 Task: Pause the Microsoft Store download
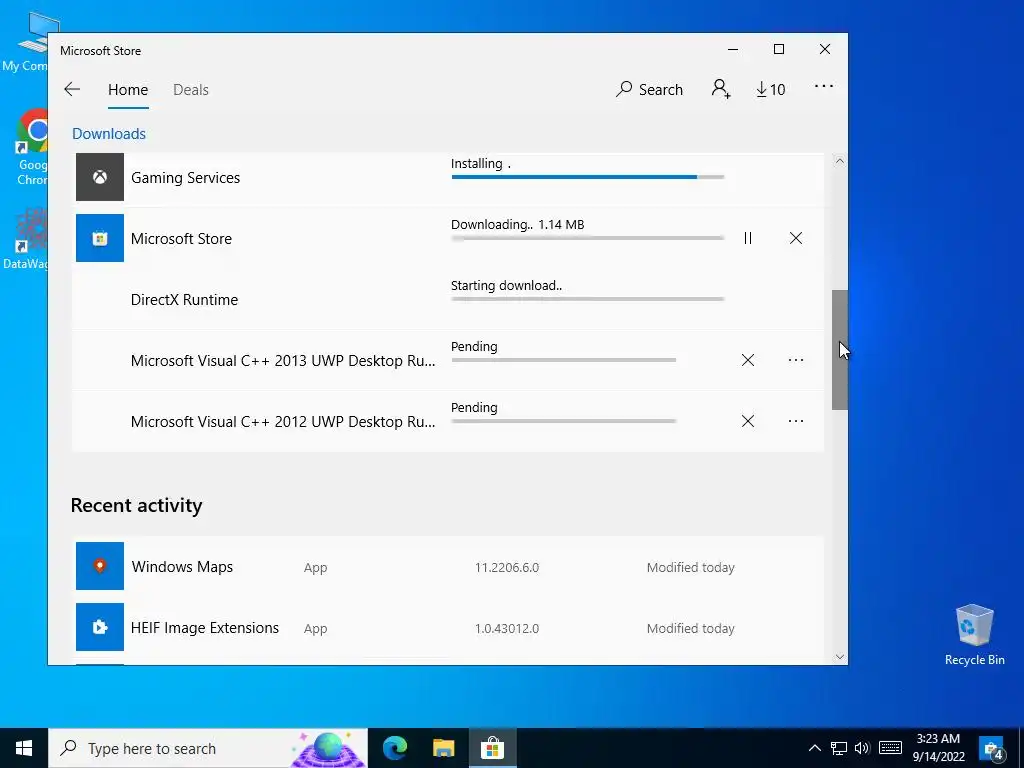pyautogui.click(x=748, y=238)
